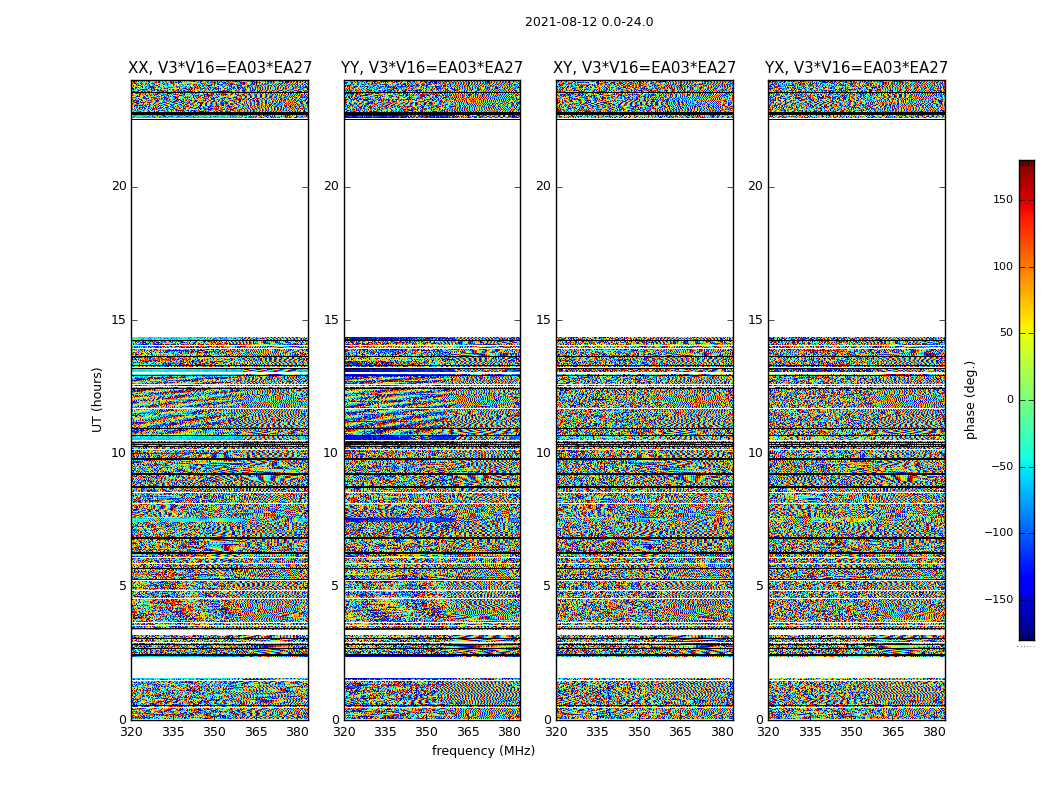Click the 15 hour tick of XX plot
1050x800 pixels.
119,320
